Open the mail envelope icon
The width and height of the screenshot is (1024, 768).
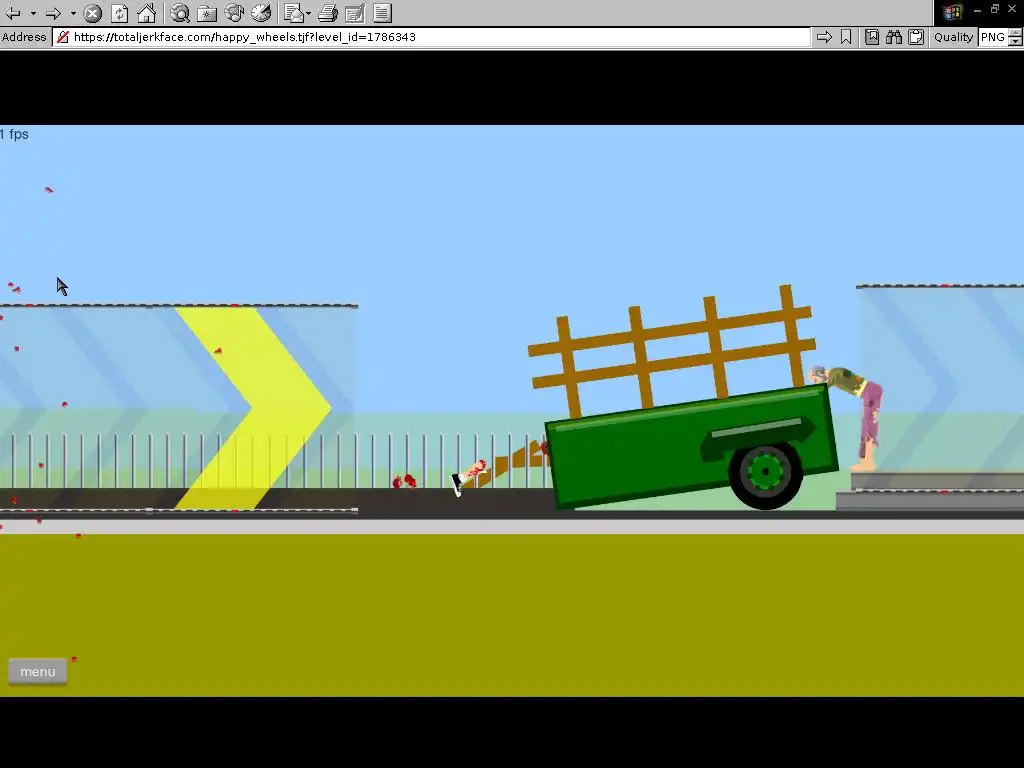[294, 13]
